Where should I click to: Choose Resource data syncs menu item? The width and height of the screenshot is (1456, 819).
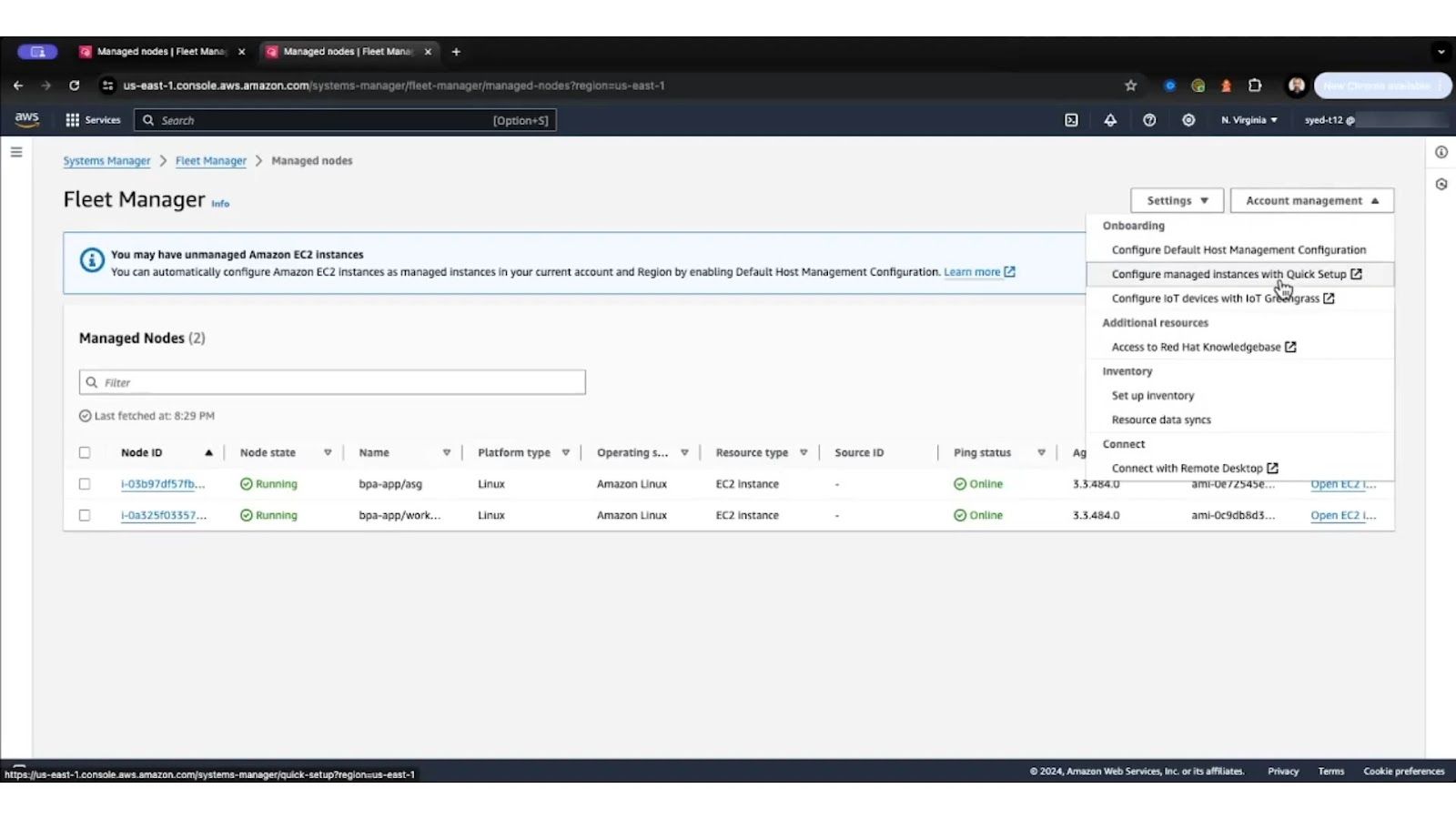tap(1239, 420)
